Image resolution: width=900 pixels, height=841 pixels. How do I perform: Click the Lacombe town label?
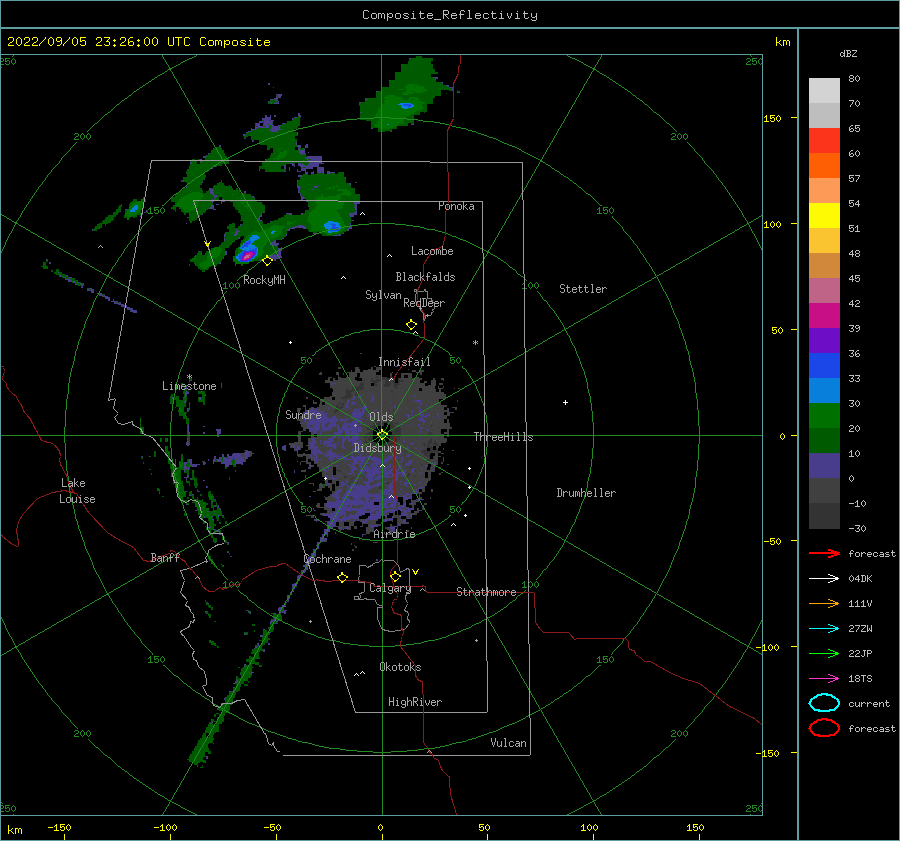[x=432, y=251]
